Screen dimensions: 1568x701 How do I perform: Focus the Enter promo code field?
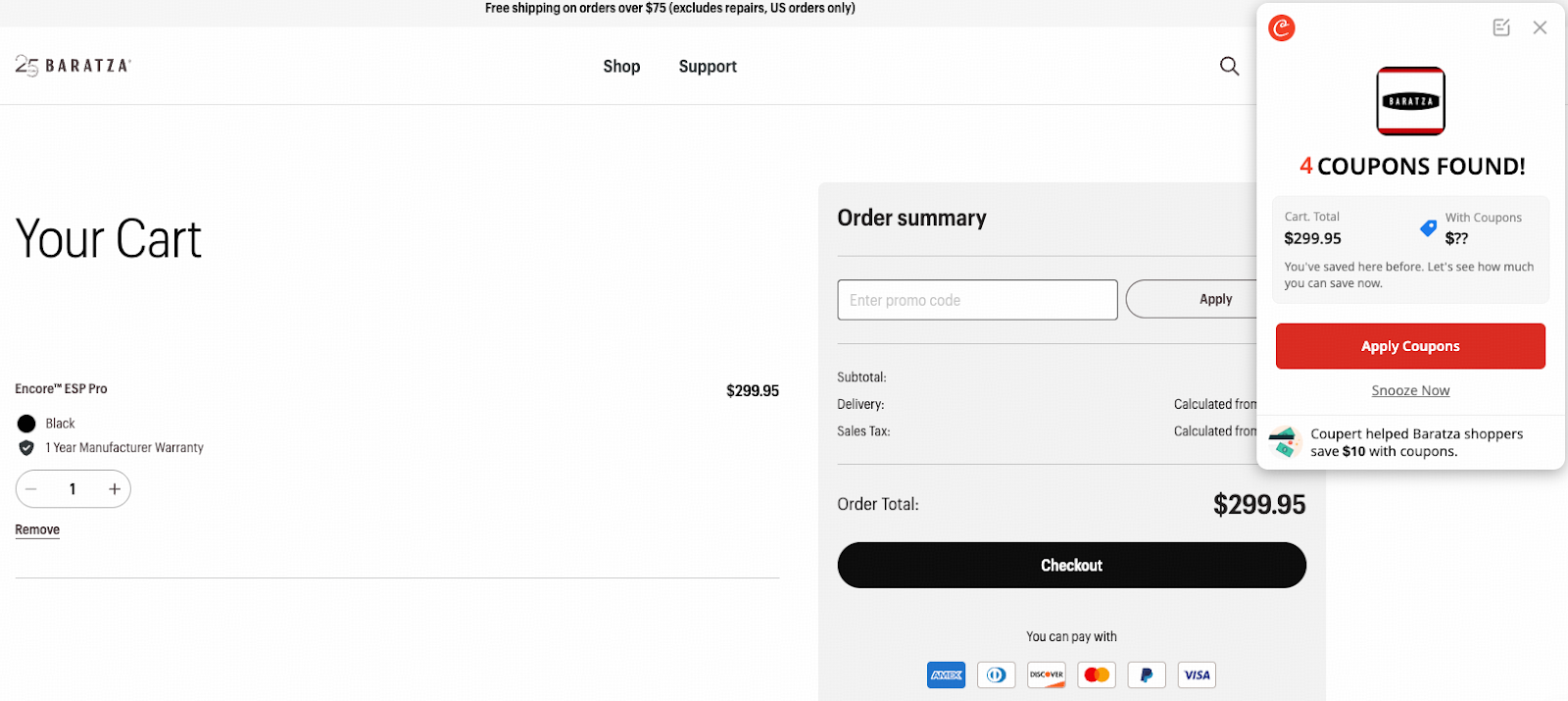click(977, 300)
